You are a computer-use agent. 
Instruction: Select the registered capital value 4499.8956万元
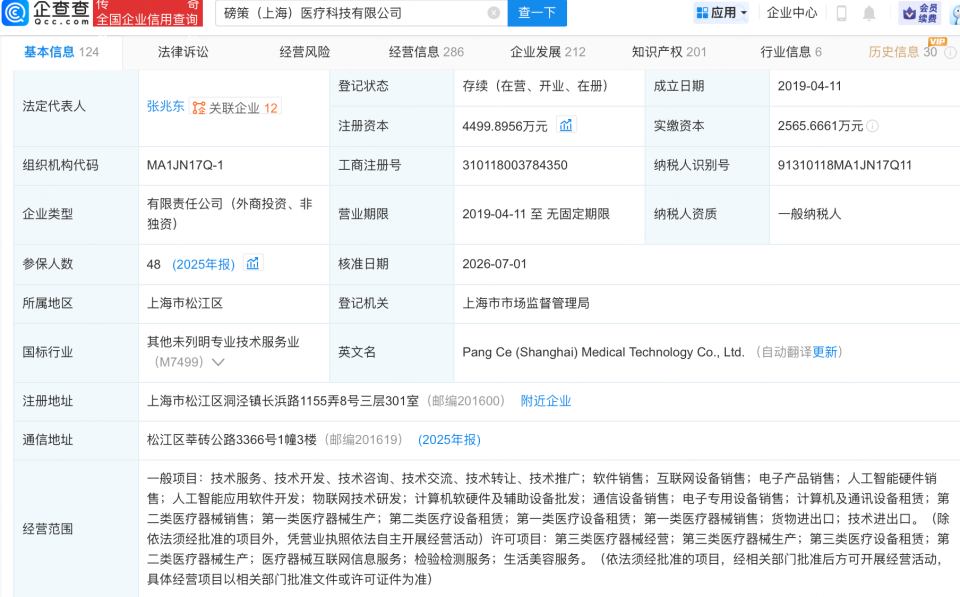point(504,126)
